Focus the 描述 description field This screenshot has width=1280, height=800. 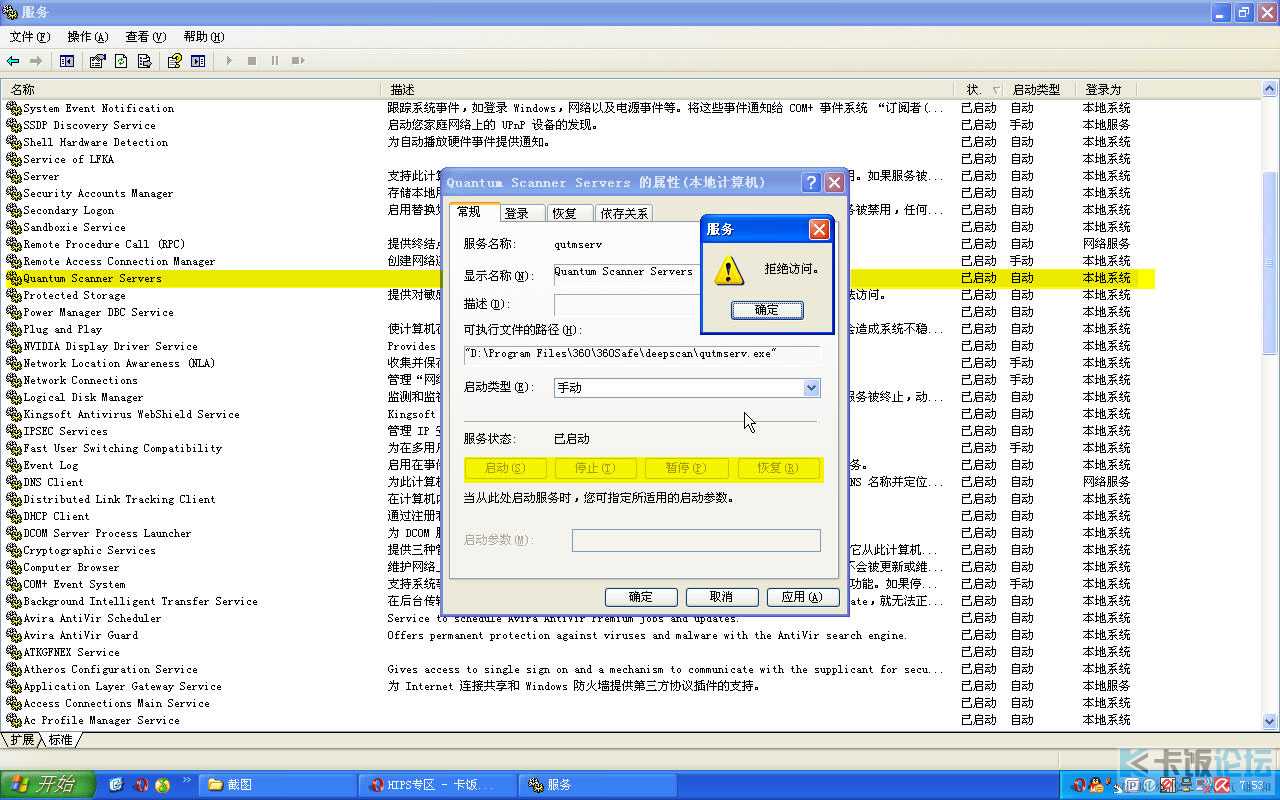tap(628, 304)
